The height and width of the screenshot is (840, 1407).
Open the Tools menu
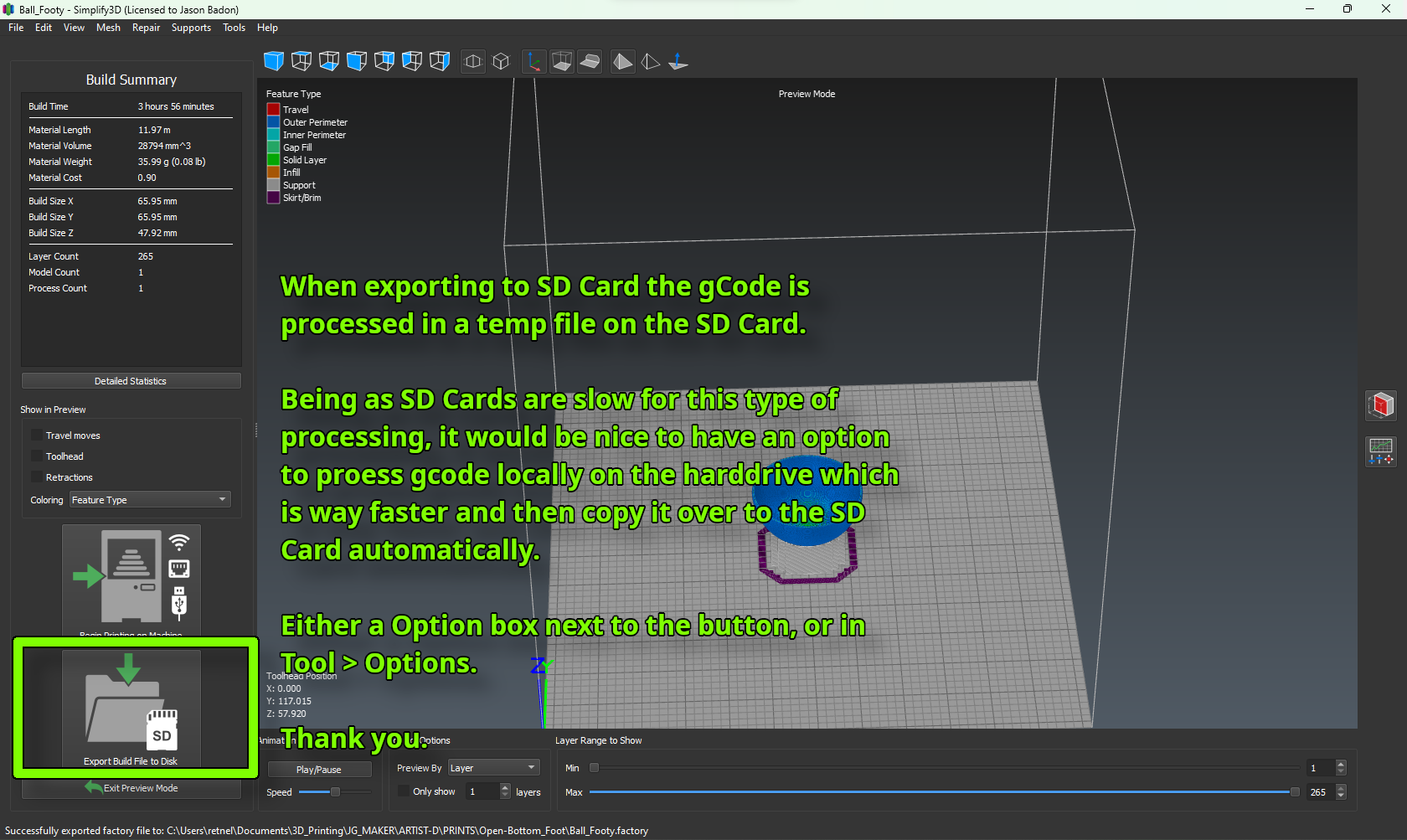click(234, 28)
